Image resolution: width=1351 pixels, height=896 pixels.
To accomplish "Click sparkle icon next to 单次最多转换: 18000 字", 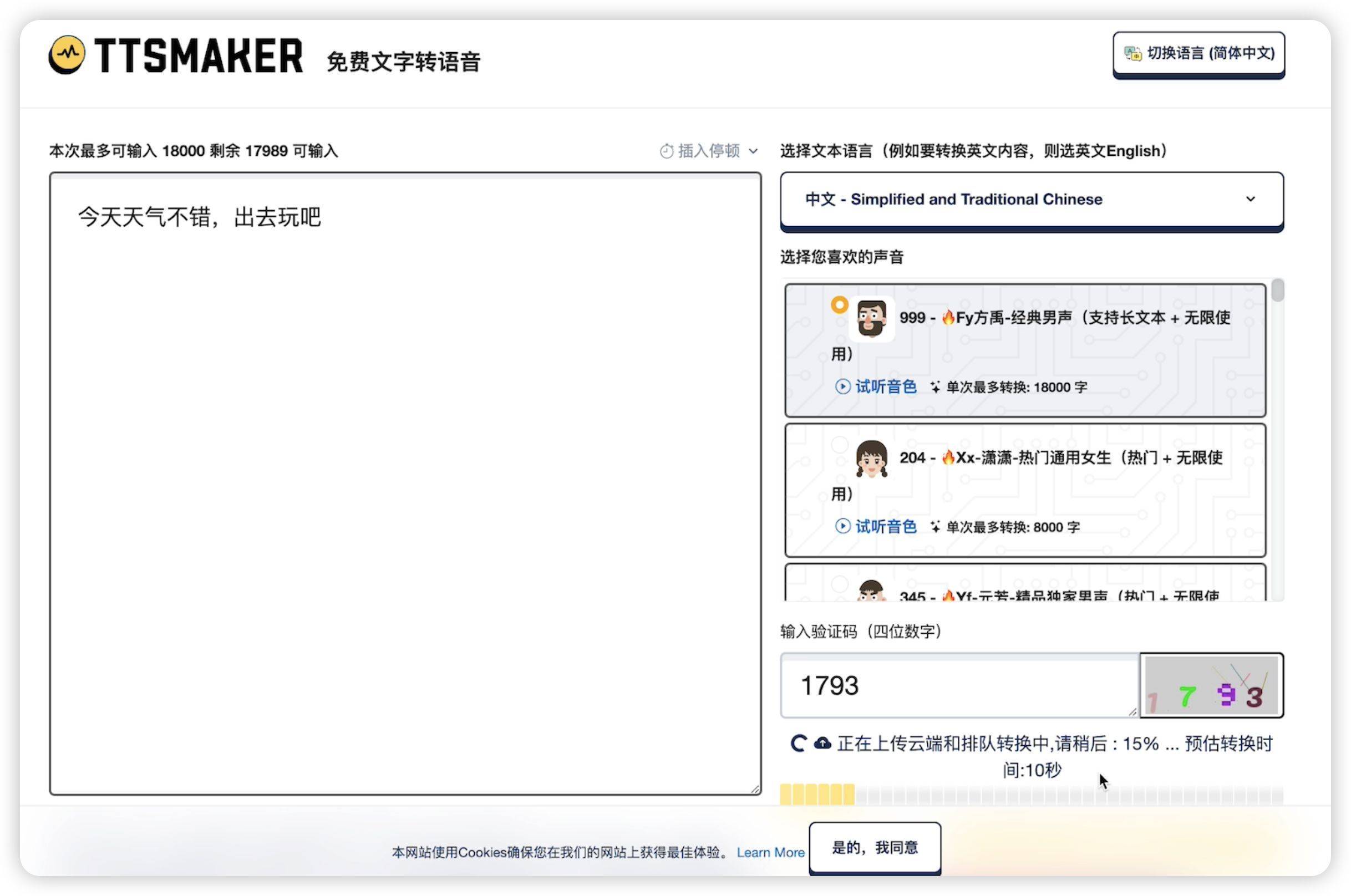I will click(935, 387).
